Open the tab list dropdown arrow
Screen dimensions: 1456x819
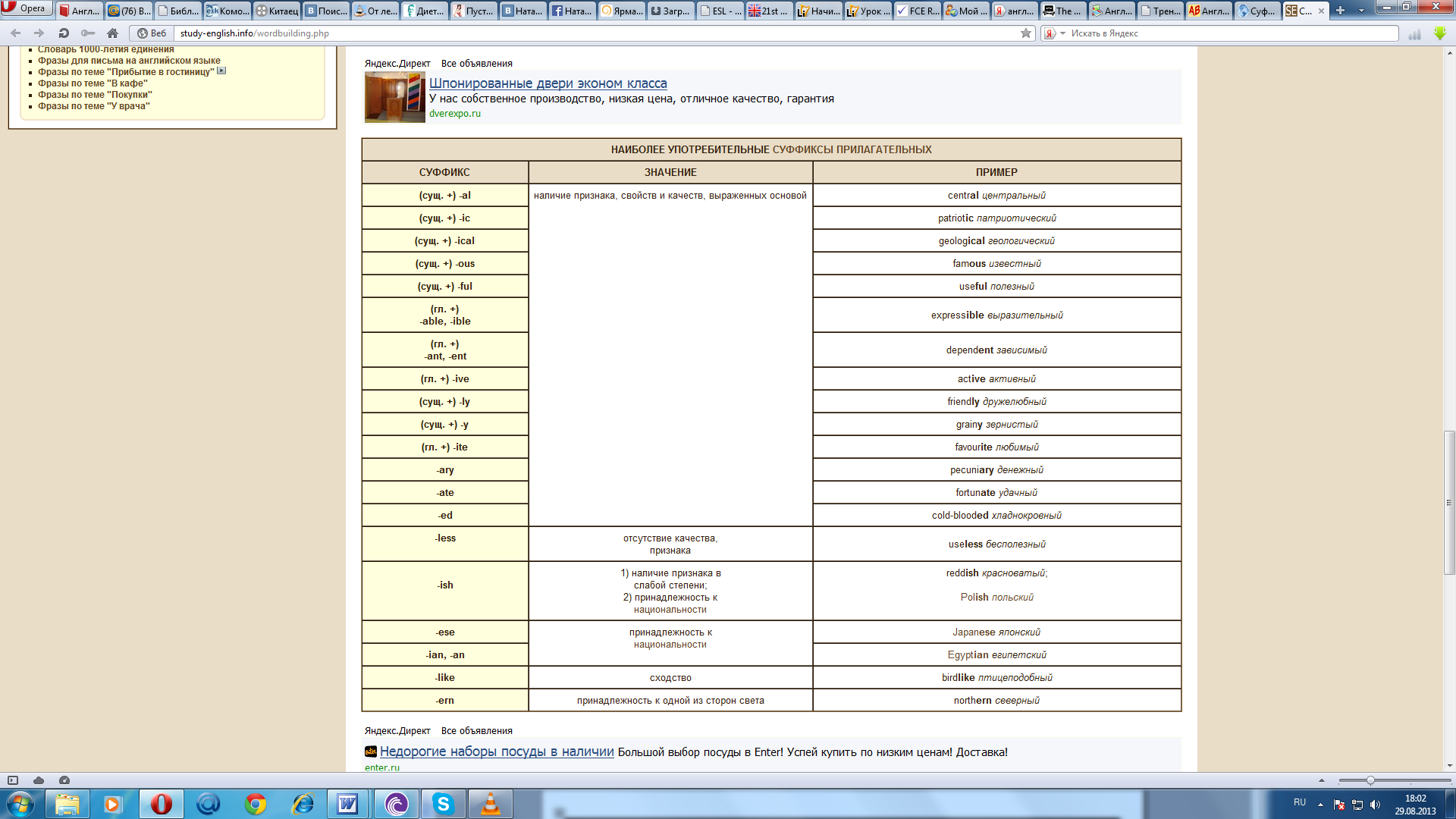[x=1361, y=11]
